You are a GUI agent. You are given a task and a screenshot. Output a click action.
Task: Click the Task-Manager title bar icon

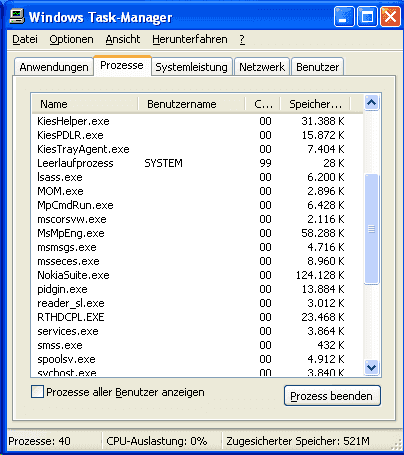click(16, 16)
